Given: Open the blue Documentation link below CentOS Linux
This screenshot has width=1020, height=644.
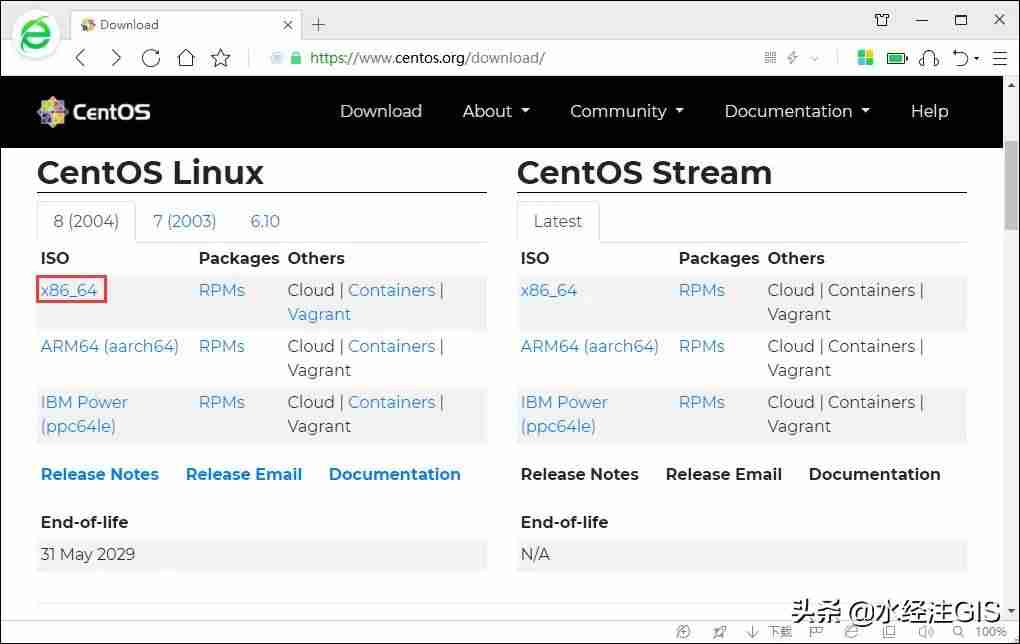Looking at the screenshot, I should 394,474.
